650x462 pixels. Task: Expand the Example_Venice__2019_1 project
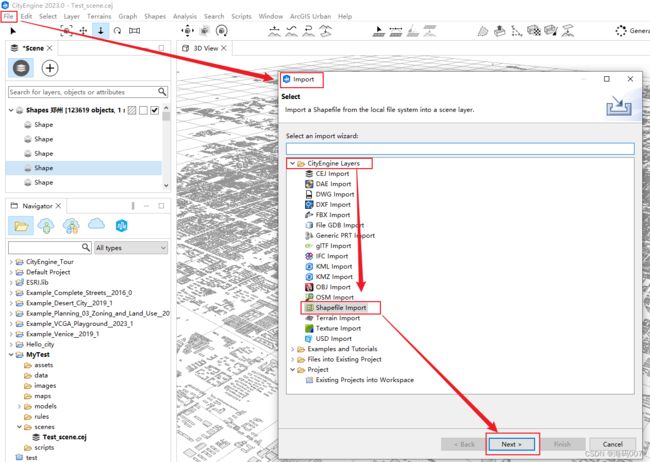[11, 334]
